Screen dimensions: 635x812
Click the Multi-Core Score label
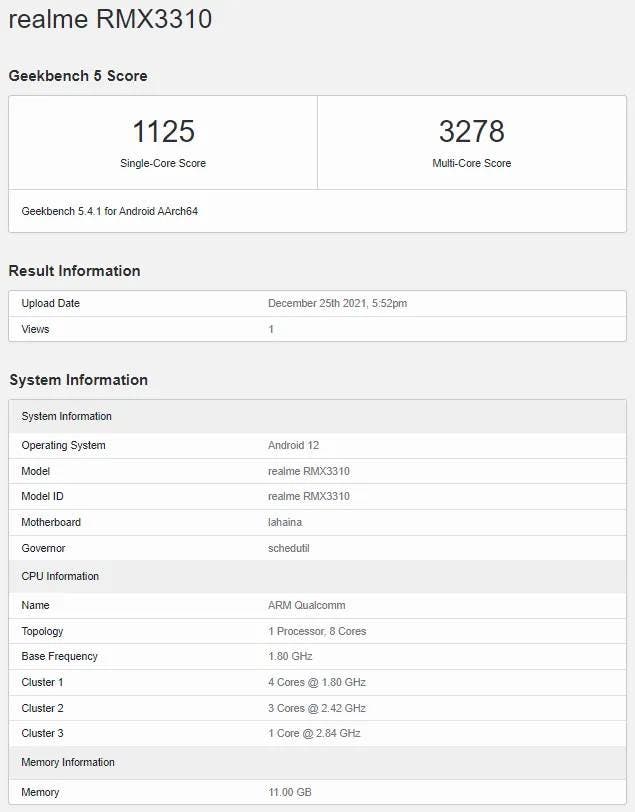pos(471,163)
